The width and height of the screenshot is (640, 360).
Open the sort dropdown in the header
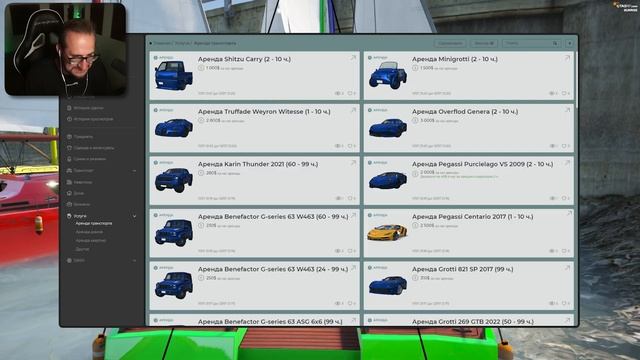coord(450,43)
